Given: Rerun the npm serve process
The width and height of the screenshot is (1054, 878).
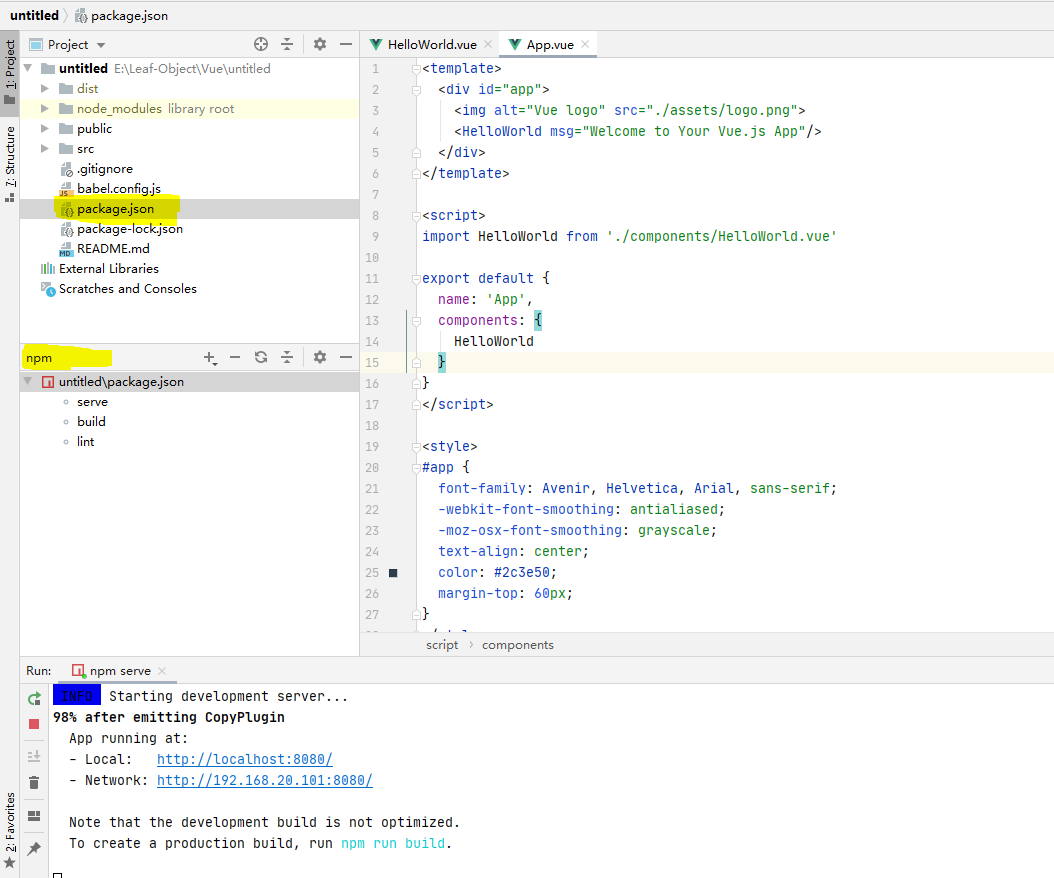Looking at the screenshot, I should click(x=34, y=698).
